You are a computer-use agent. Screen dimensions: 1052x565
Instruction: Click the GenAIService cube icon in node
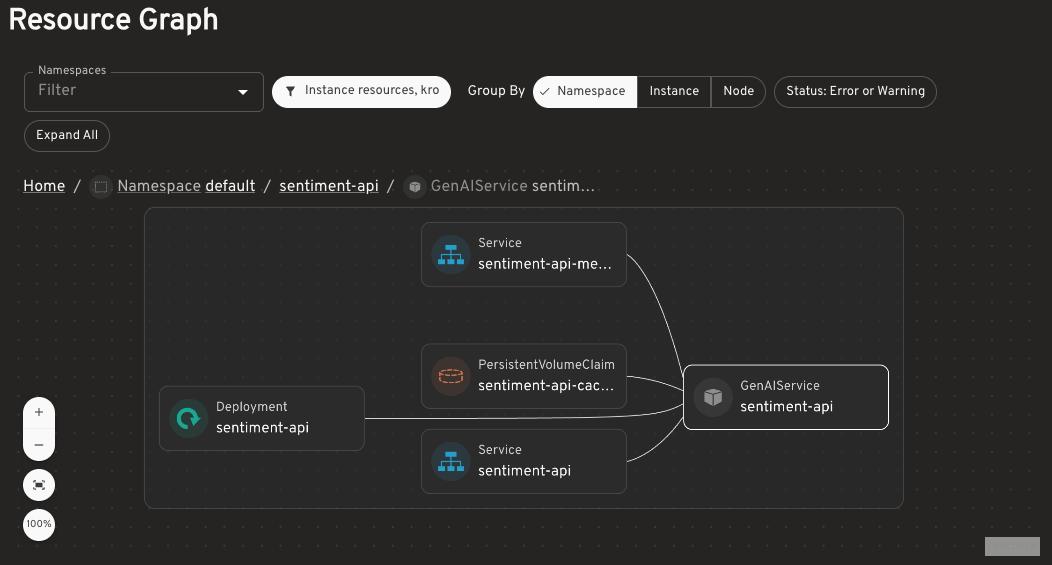713,397
